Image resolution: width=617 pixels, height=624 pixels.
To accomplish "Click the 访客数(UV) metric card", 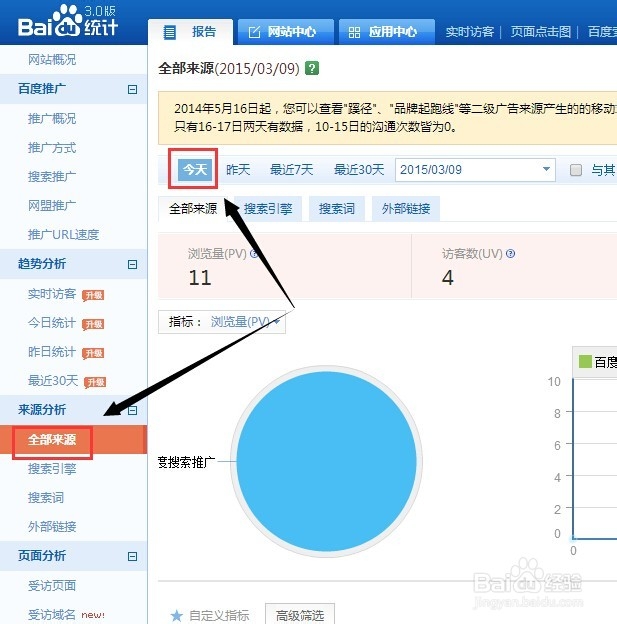I will [x=514, y=266].
